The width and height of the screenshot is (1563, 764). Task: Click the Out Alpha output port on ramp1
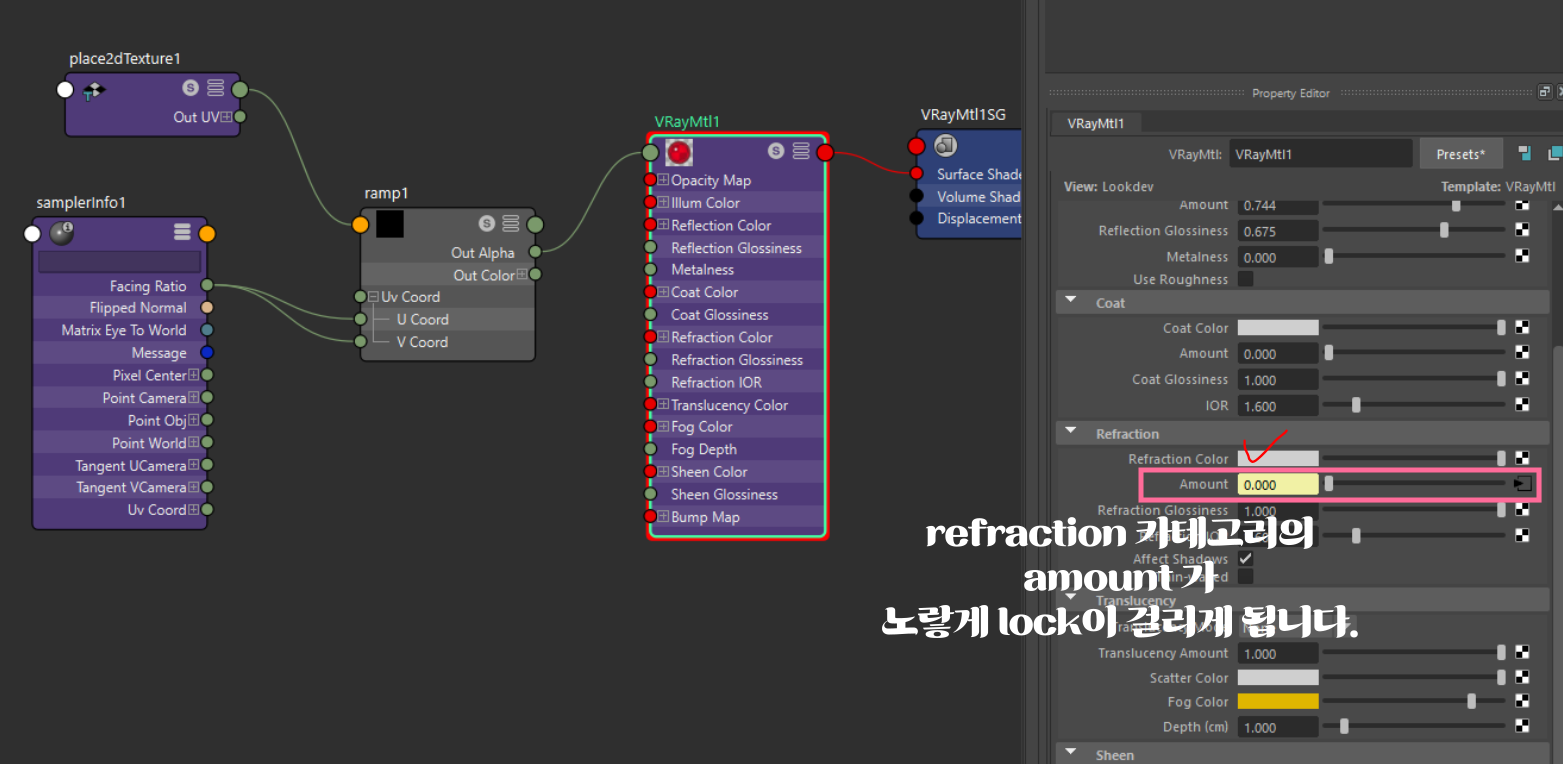[x=535, y=252]
